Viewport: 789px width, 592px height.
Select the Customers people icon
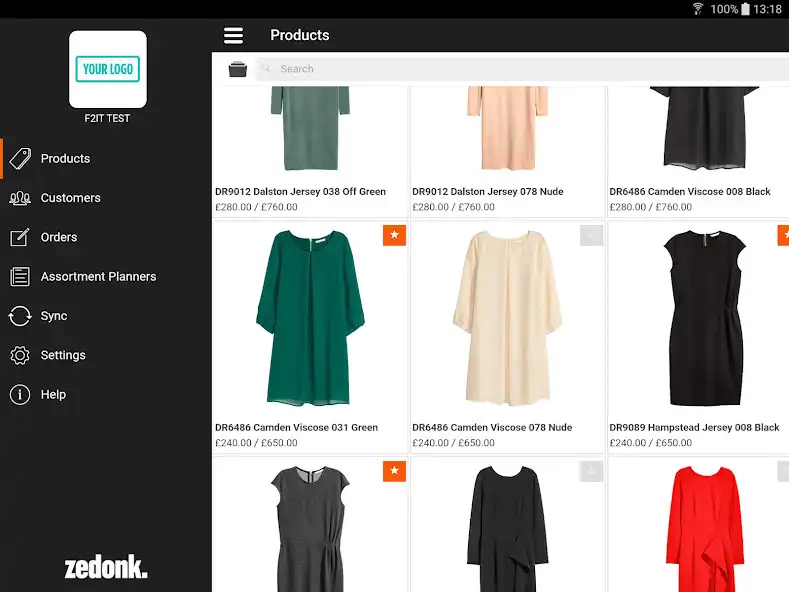[x=20, y=198]
